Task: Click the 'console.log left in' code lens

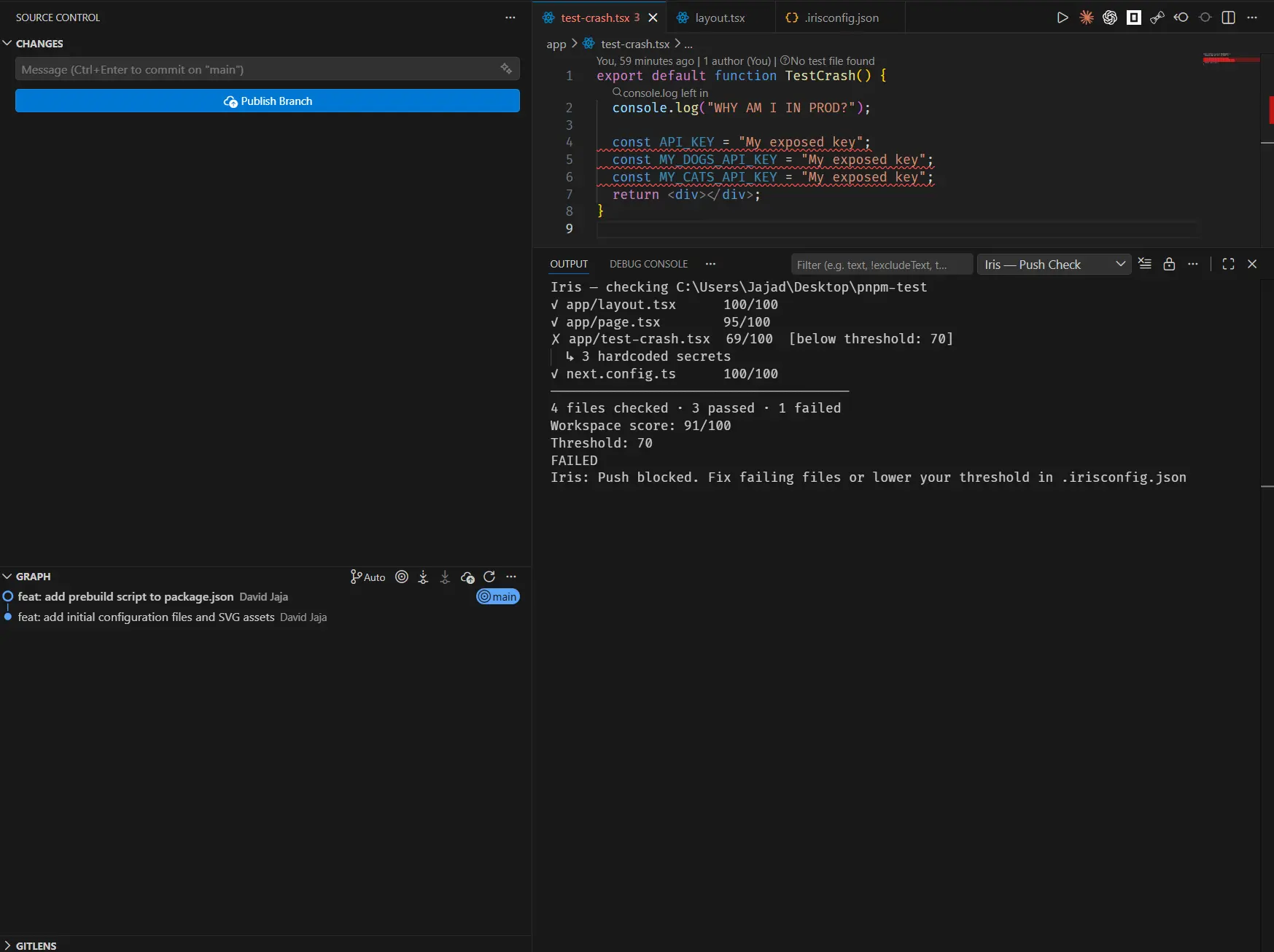Action: click(660, 93)
